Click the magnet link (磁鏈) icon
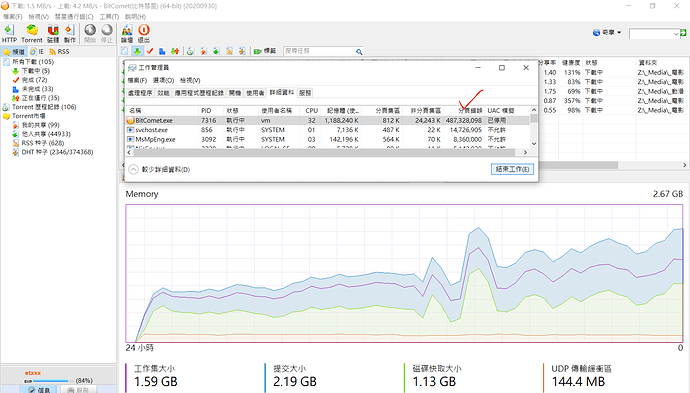Screen dimensions: 690x393 coord(53,33)
